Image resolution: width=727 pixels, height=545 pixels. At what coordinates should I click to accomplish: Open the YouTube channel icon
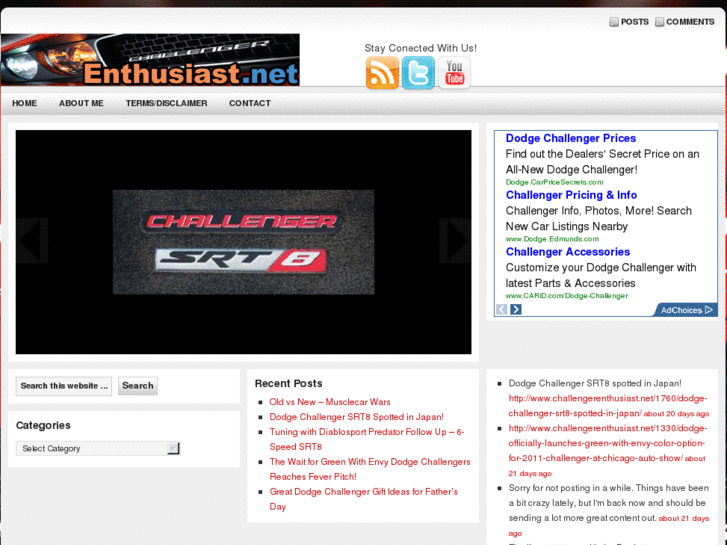454,73
